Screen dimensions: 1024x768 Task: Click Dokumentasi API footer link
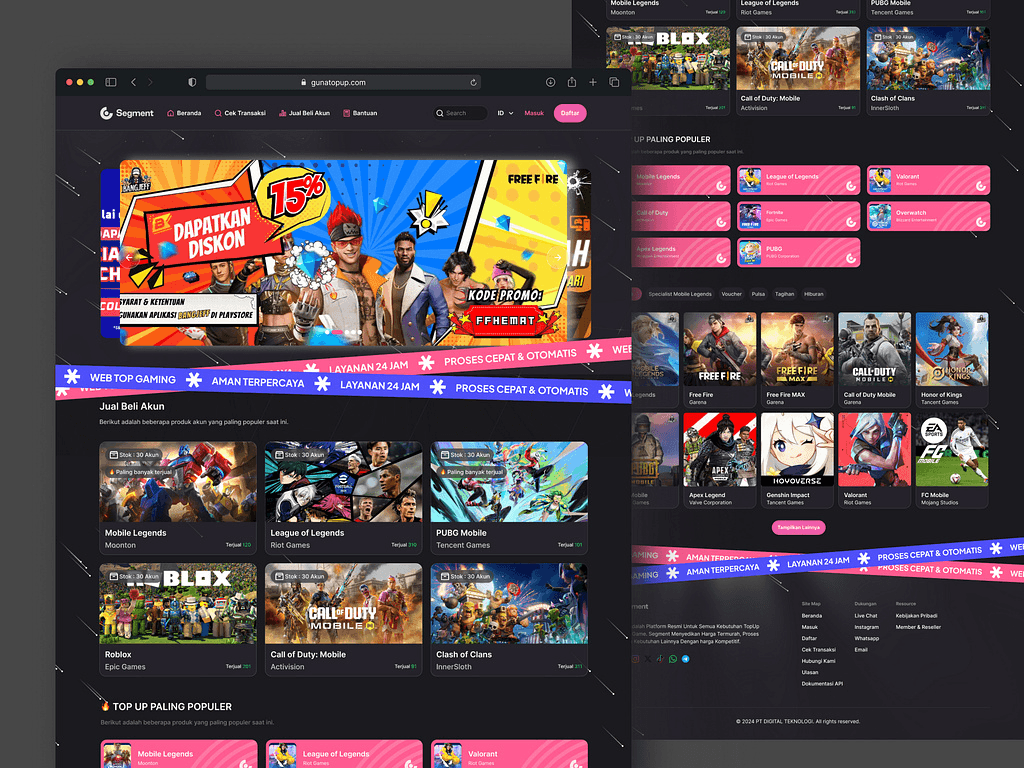[822, 684]
